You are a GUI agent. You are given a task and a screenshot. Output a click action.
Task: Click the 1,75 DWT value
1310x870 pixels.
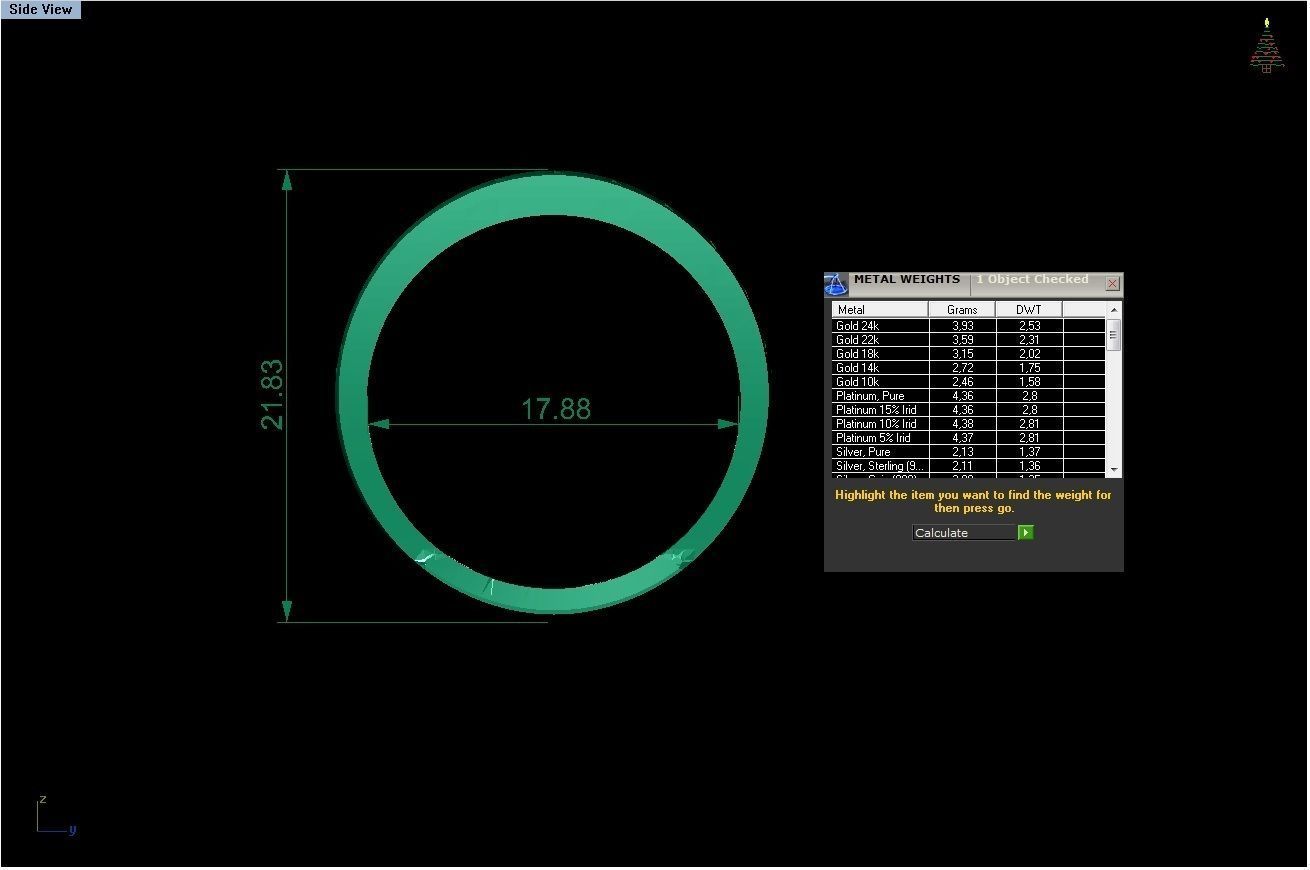[x=1029, y=368]
